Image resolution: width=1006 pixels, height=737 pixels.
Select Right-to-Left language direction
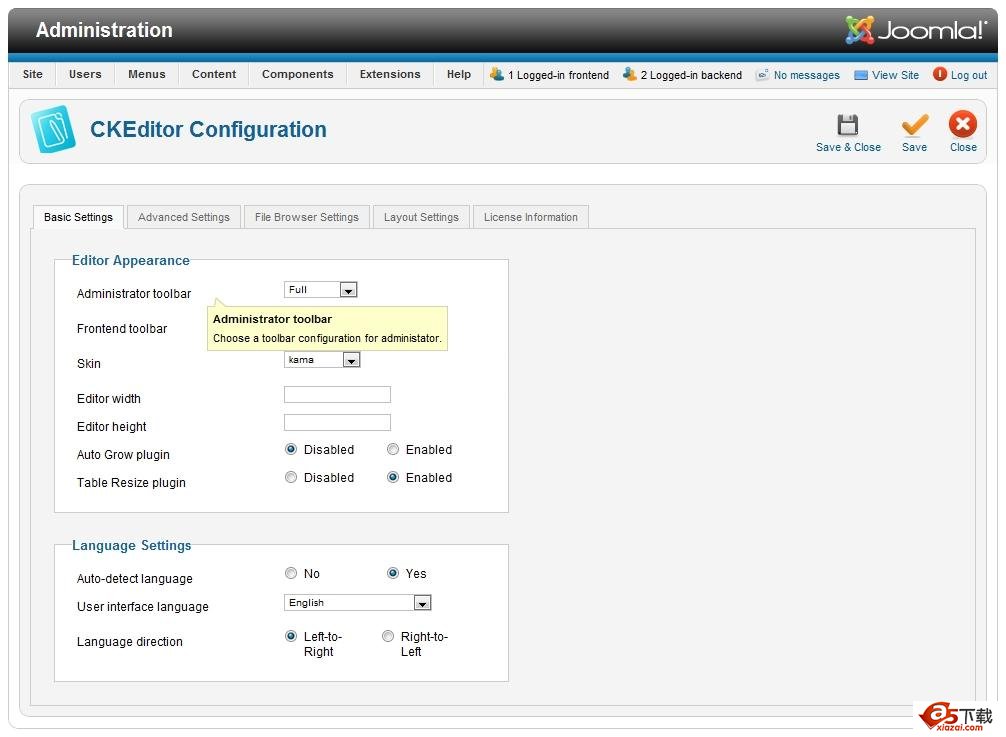pos(388,637)
